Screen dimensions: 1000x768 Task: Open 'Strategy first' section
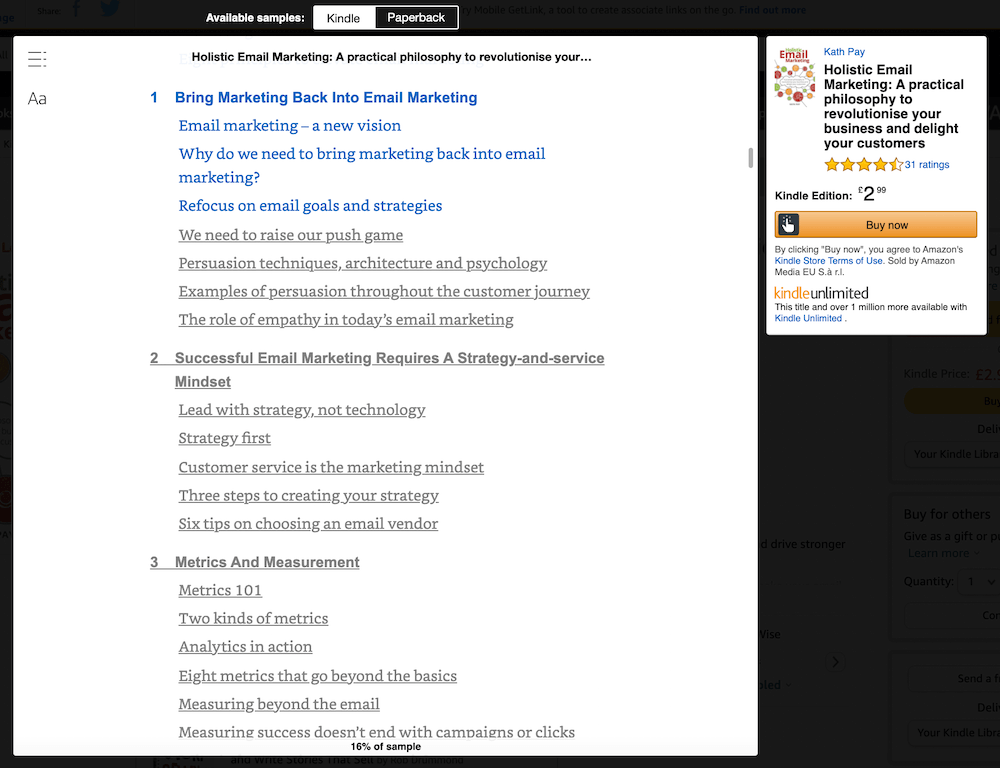click(224, 438)
